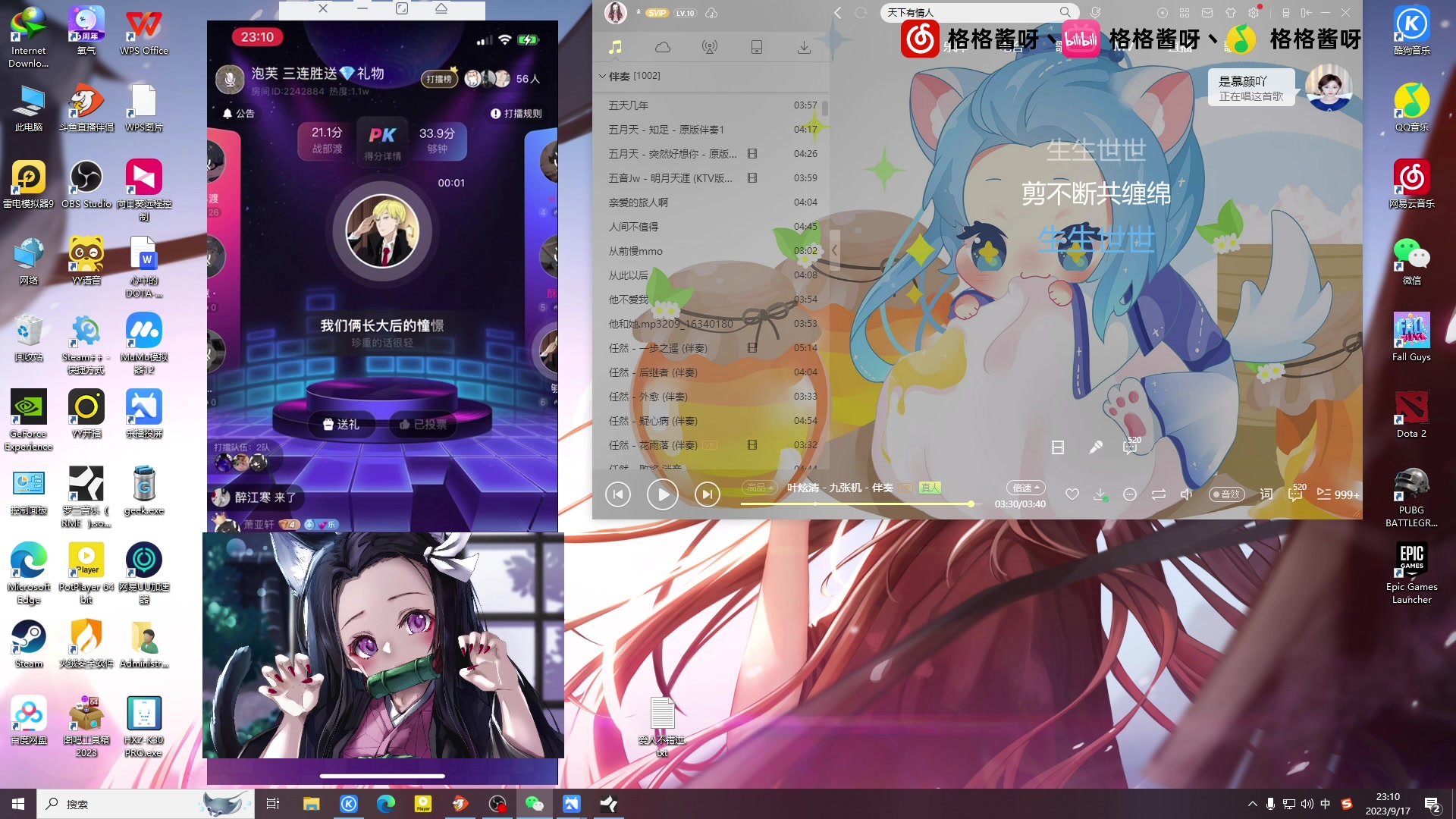Open 酷狗音乐 desktop icon
Screen dimensions: 1456x819
[1411, 31]
